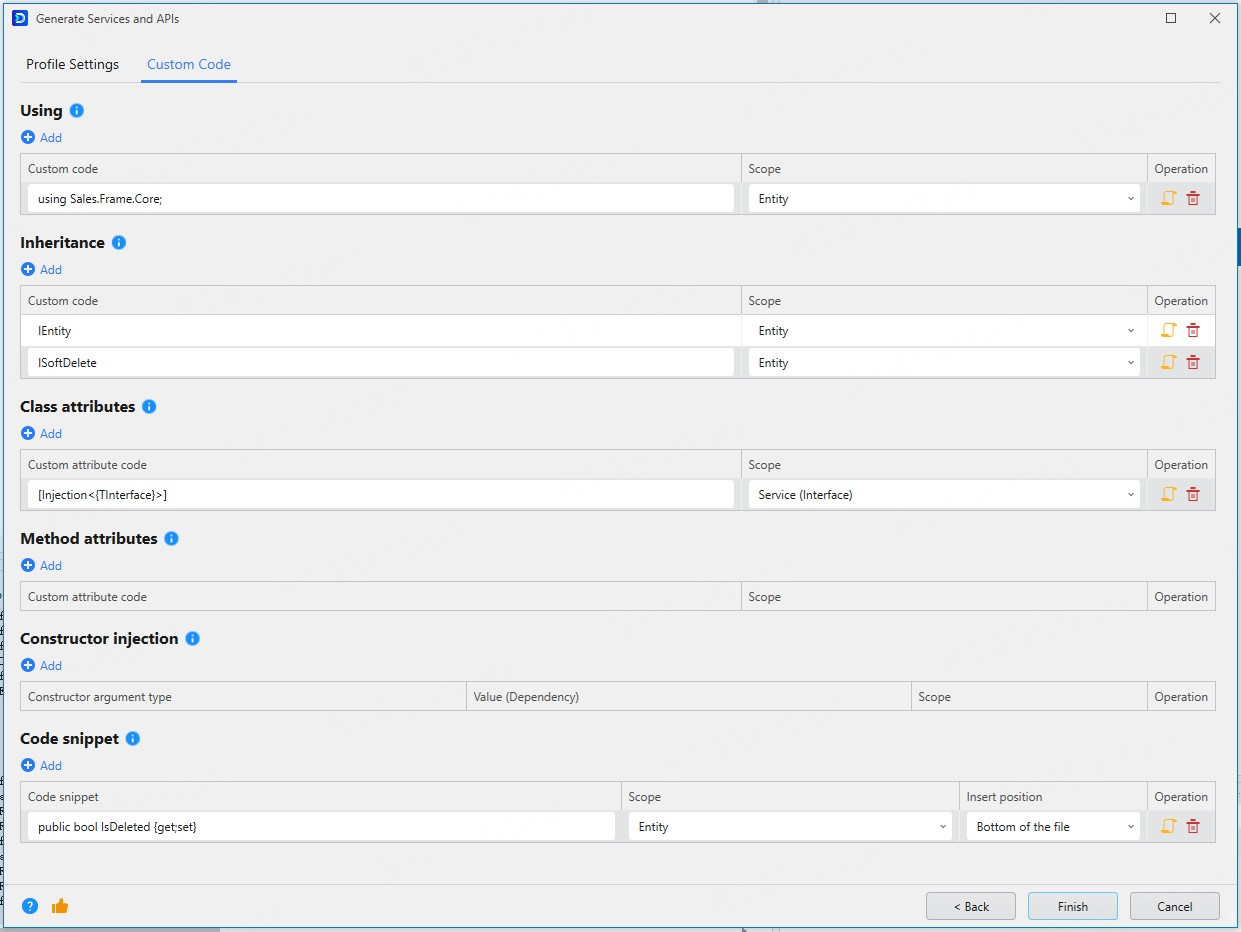
Task: Delete the 'using Sales.Frame.Core;' row
Action: pos(1193,199)
